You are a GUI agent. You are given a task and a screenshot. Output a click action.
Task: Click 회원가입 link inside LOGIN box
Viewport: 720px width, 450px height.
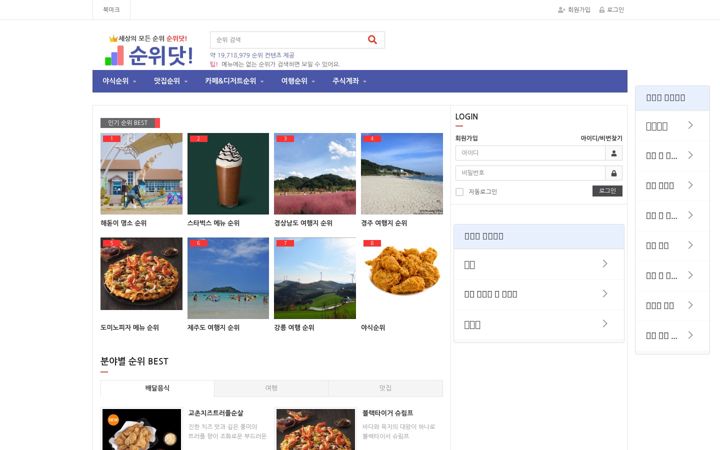coord(467,138)
